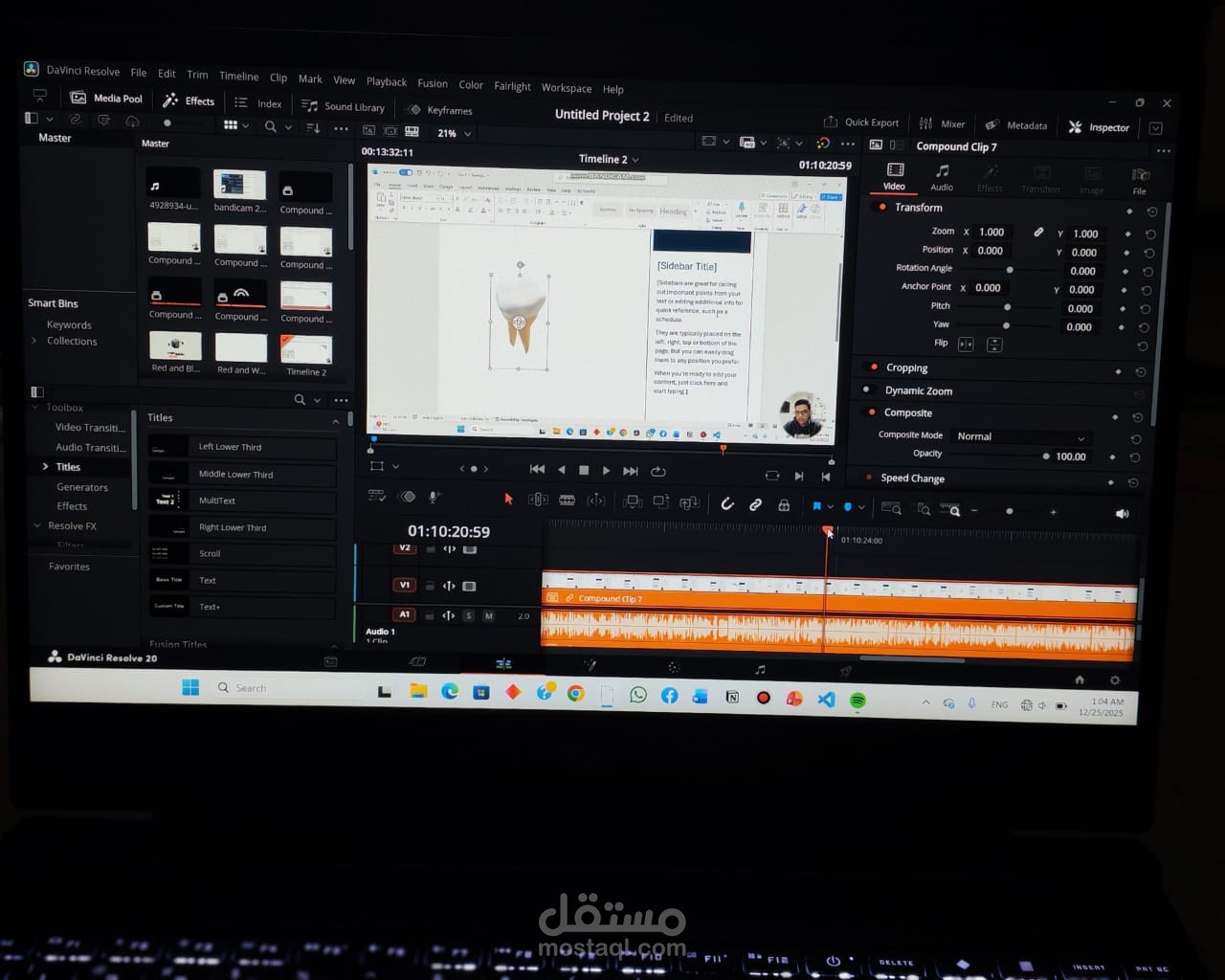Open WhatsApp from the Windows taskbar
The image size is (1225, 980).
tap(637, 696)
